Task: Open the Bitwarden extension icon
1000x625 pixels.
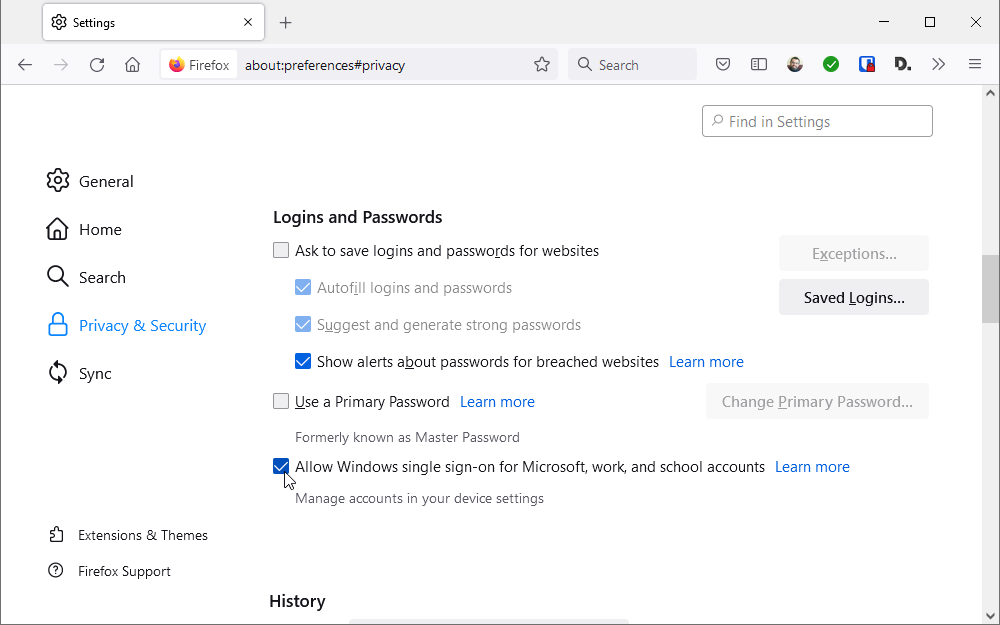Action: 867,64
